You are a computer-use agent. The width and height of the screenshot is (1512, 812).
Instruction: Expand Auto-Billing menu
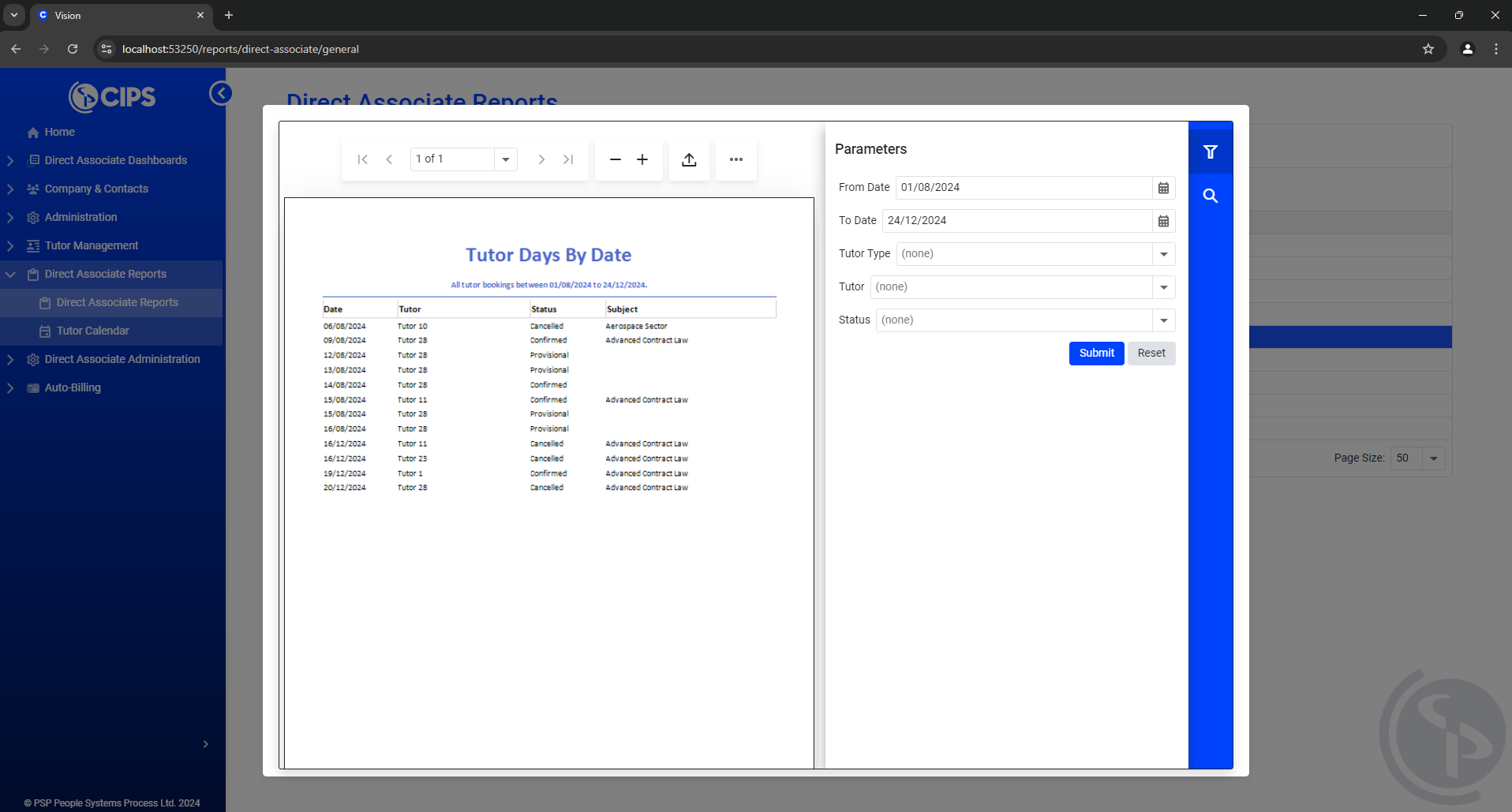pyautogui.click(x=10, y=387)
